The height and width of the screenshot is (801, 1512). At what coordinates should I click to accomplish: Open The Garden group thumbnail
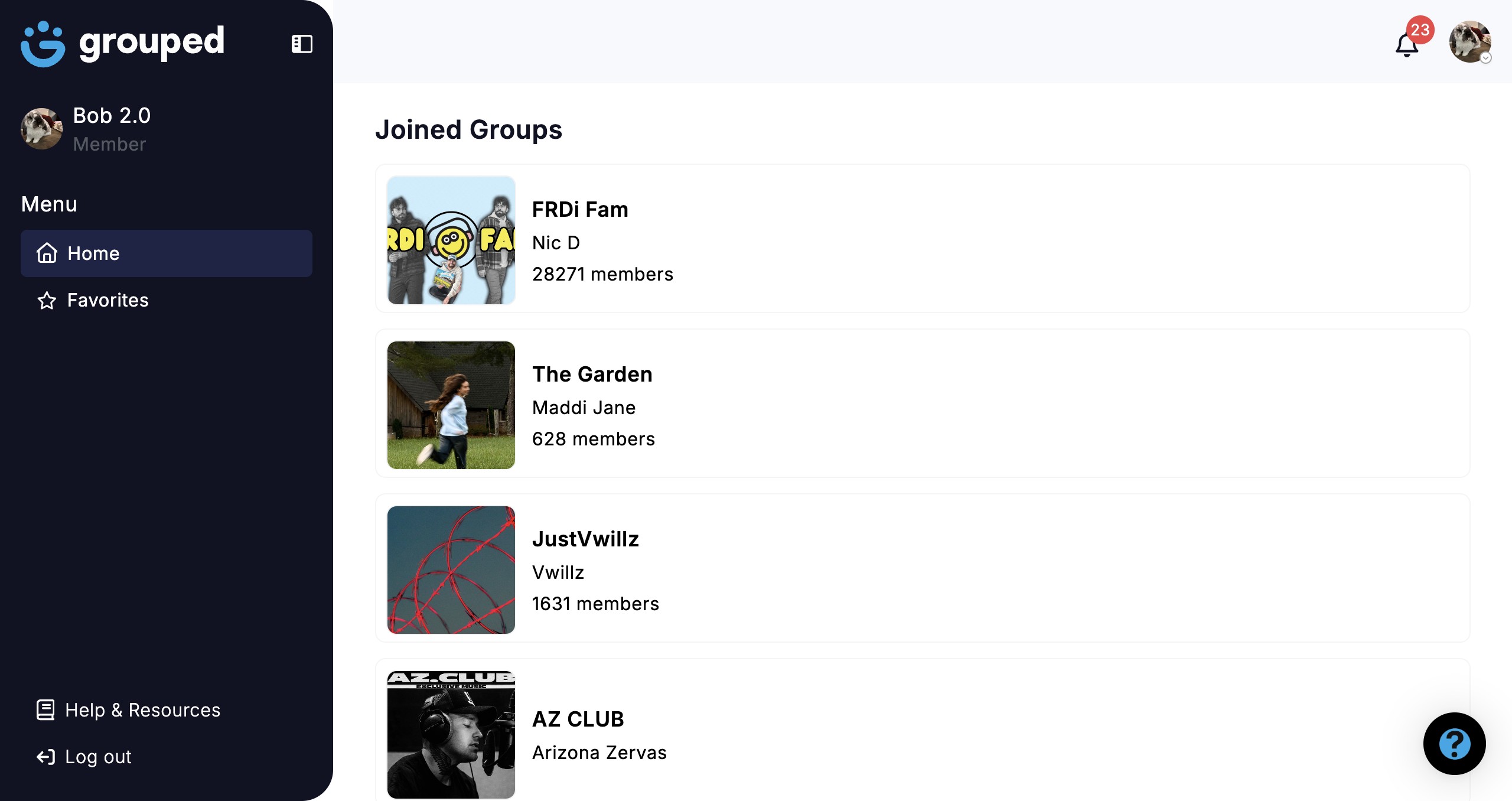click(451, 405)
